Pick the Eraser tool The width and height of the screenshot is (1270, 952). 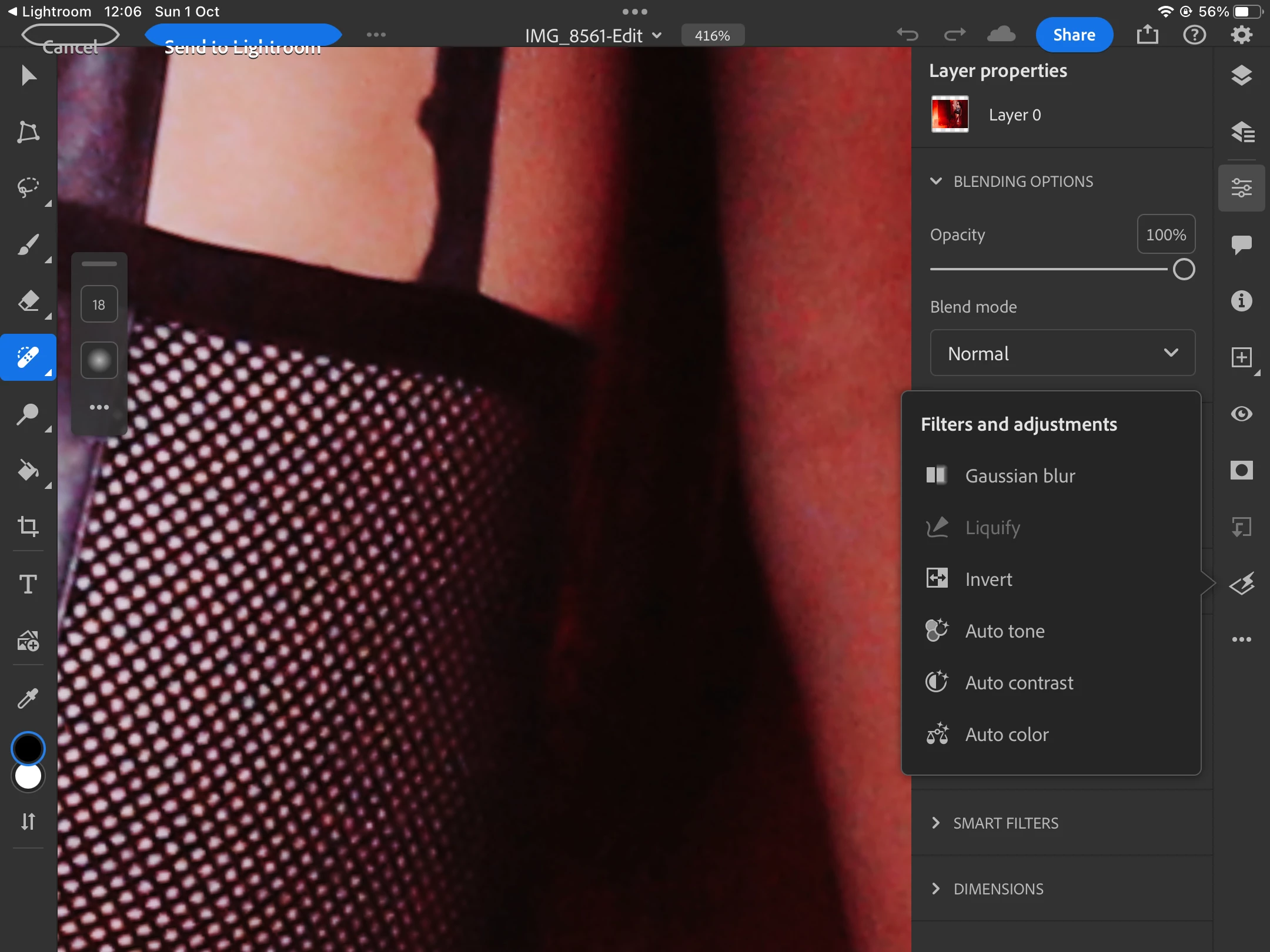28,301
